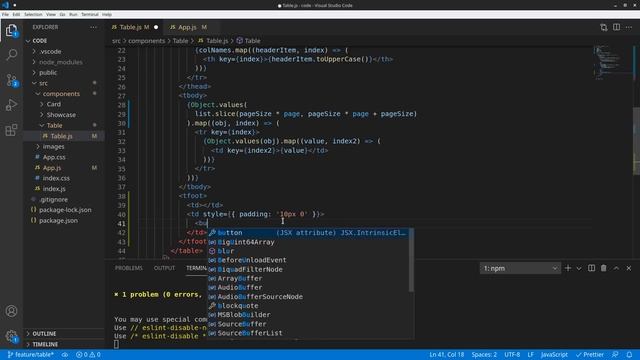This screenshot has width=640, height=360.
Task: Open the File menu
Action: [5, 14]
